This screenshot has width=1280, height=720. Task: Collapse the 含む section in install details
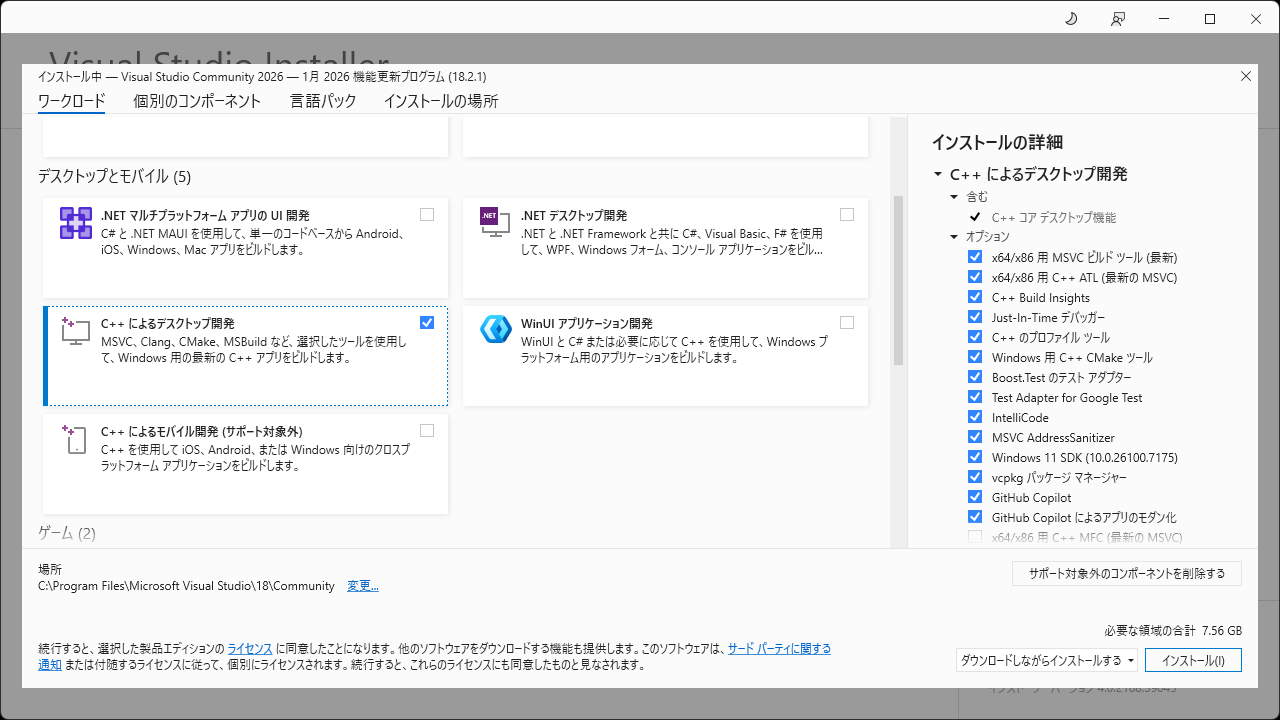tap(954, 197)
